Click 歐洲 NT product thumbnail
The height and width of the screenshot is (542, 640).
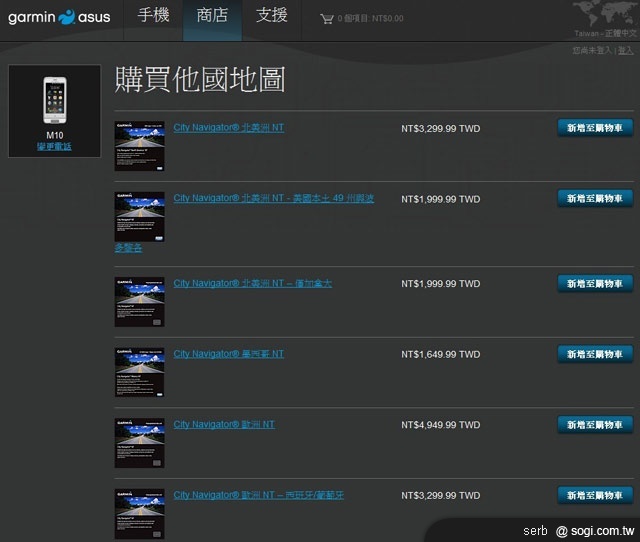tap(140, 443)
